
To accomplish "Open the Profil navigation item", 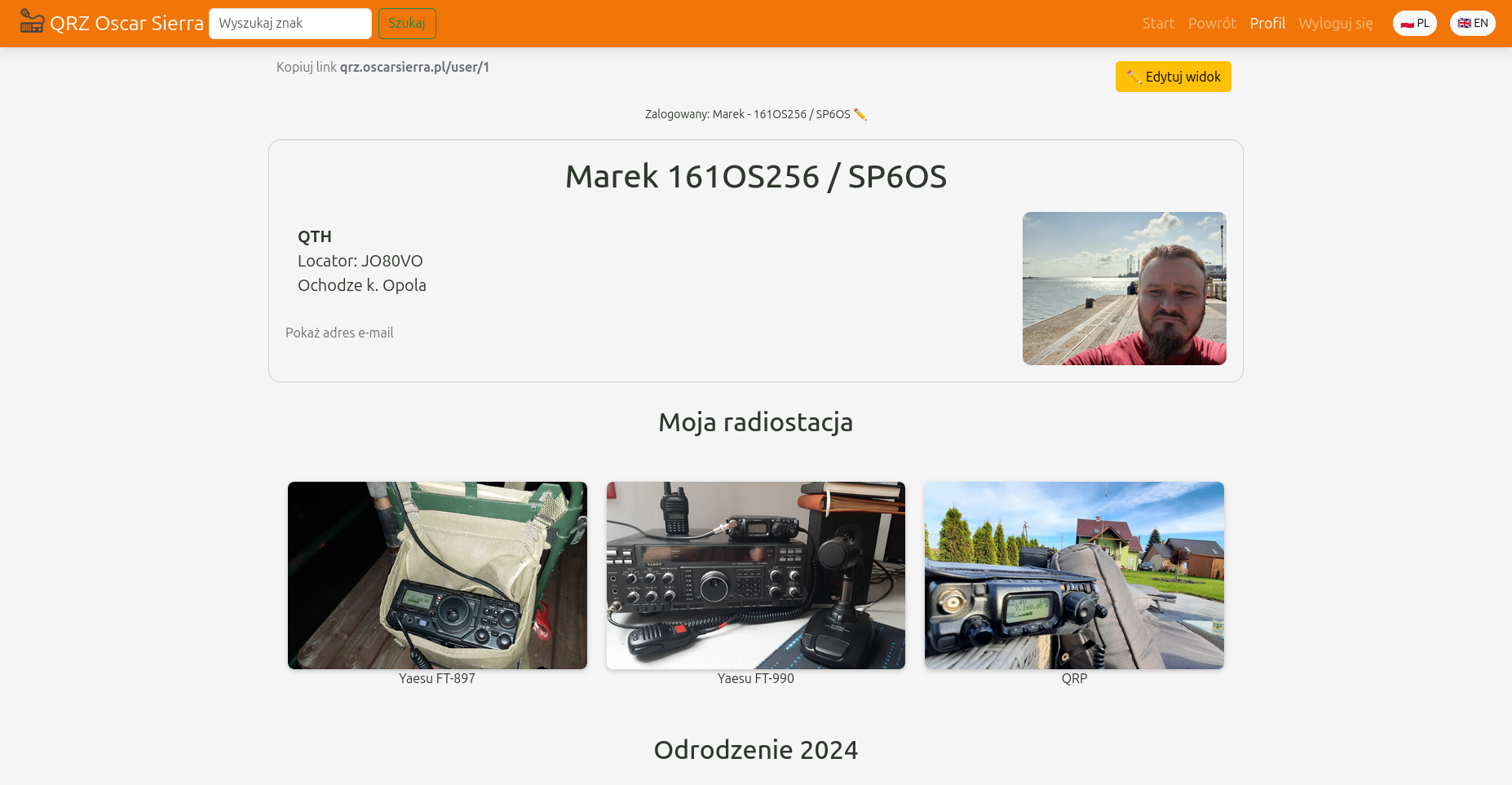I will (1267, 24).
